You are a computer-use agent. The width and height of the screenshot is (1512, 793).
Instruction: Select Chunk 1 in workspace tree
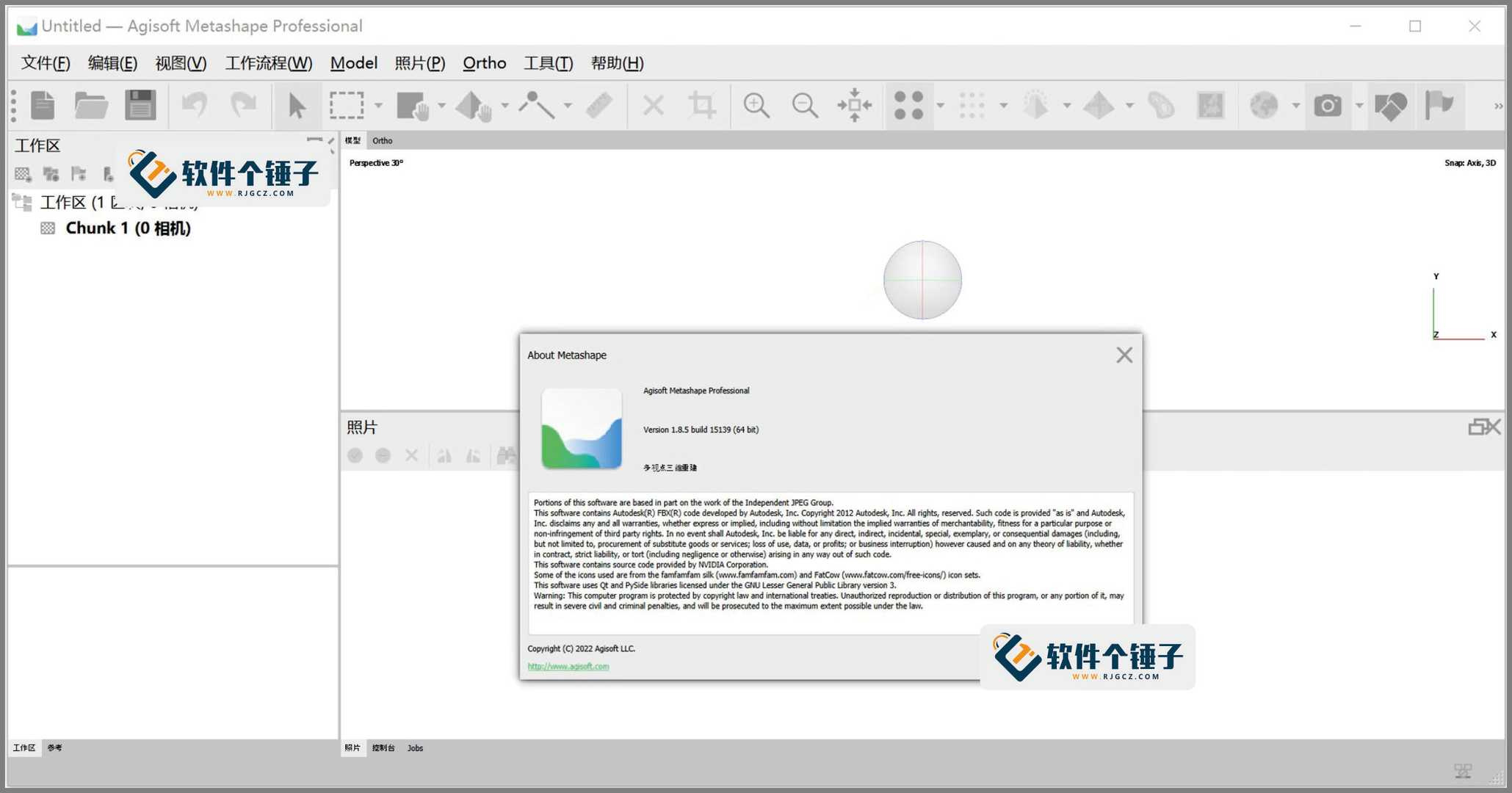128,228
